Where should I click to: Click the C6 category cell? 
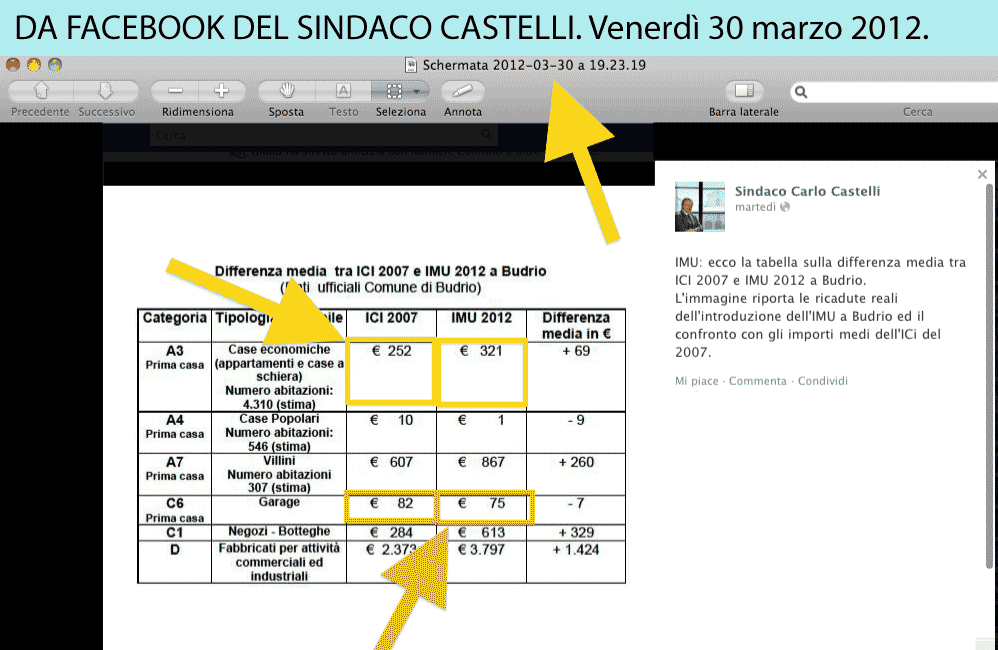(174, 509)
